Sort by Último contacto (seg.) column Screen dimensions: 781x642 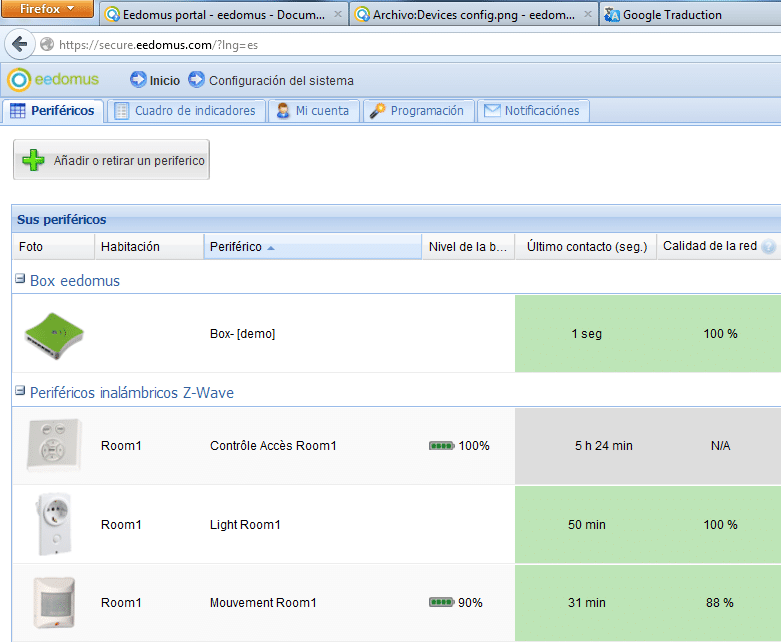pyautogui.click(x=586, y=247)
